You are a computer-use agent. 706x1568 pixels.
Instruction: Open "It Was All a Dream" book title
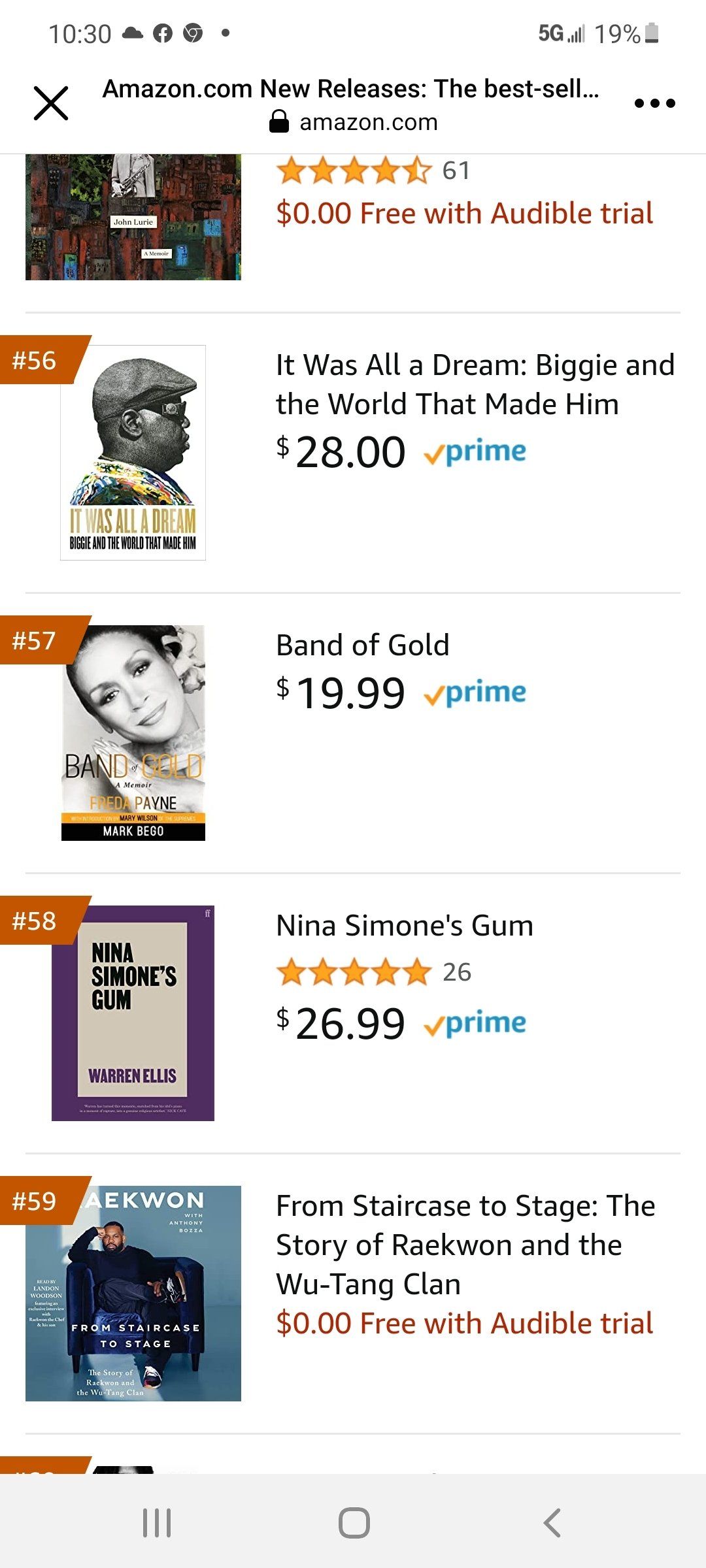[x=475, y=384]
